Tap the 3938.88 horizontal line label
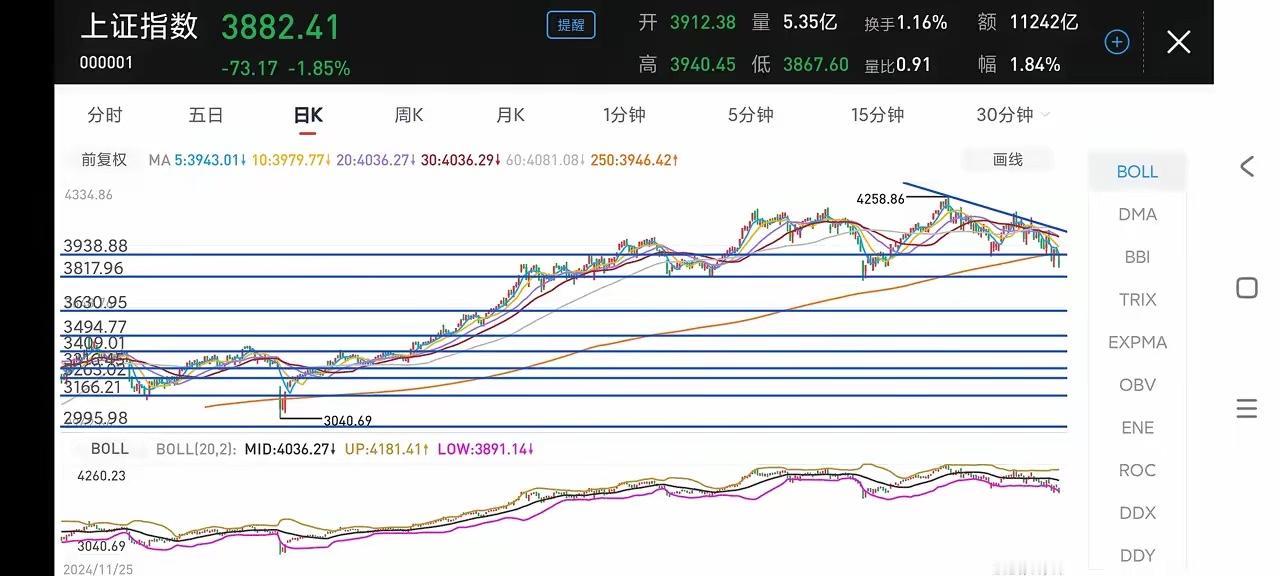This screenshot has width=1280, height=576. (x=95, y=246)
